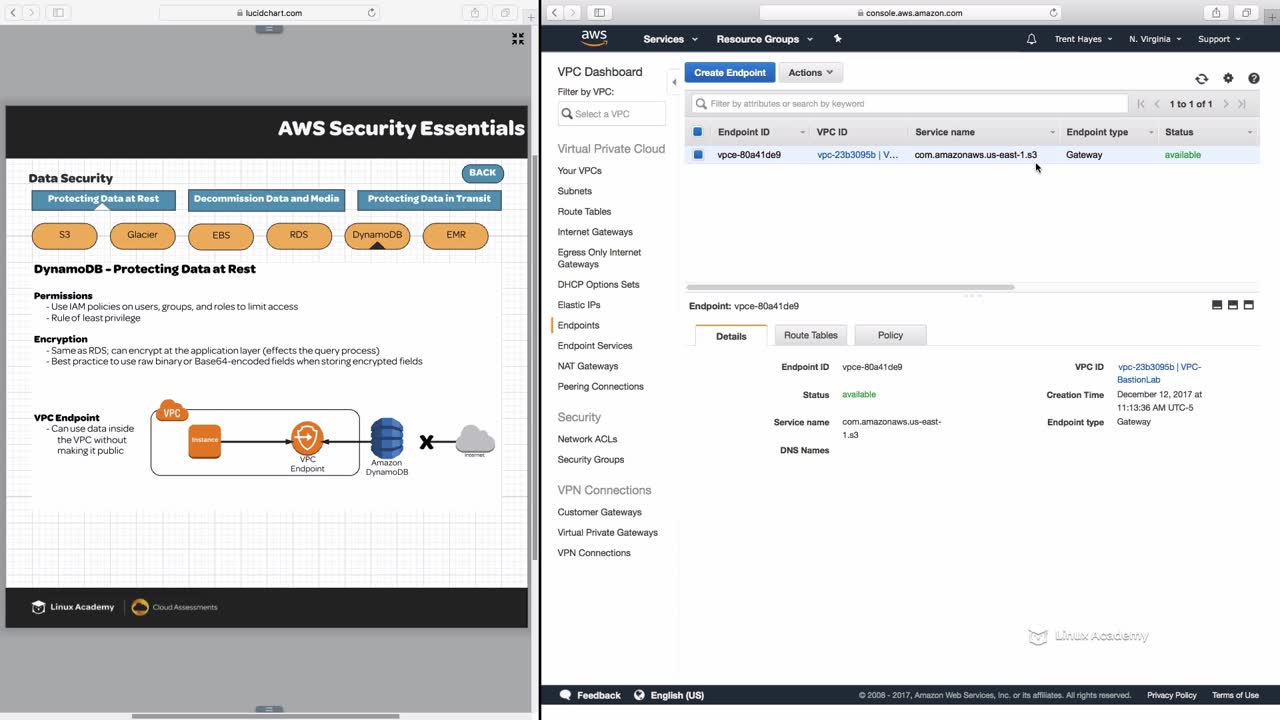The image size is (1280, 720).
Task: Sort by the Endpoint type column header
Action: (x=1109, y=132)
